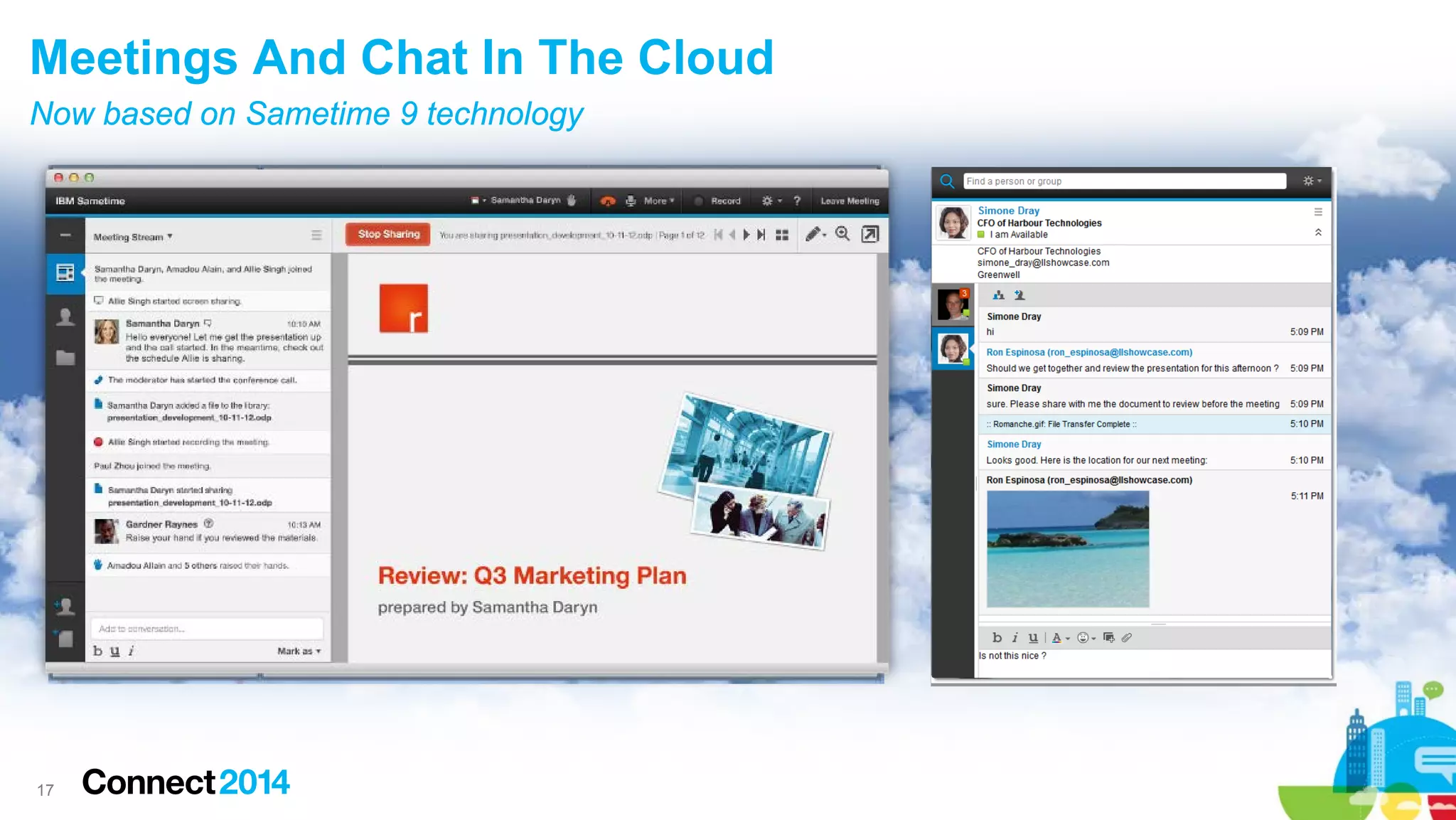Click Gardner Raynes' avatar in the meeting stream
1456x820 pixels.
107,531
